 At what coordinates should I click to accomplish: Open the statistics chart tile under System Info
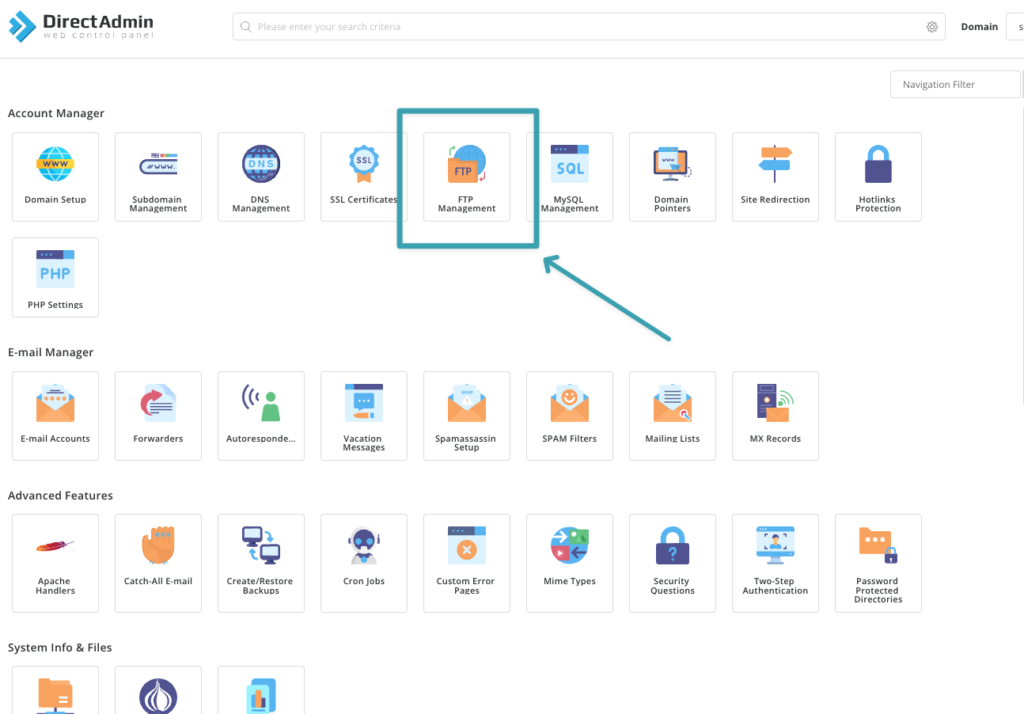(x=261, y=690)
